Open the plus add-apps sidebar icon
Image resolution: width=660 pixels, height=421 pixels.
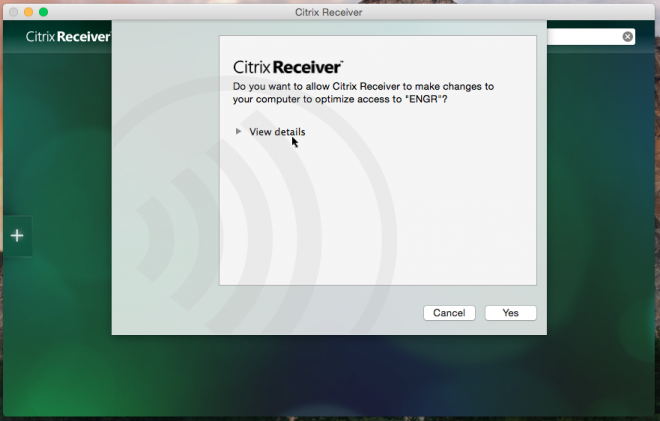[17, 236]
